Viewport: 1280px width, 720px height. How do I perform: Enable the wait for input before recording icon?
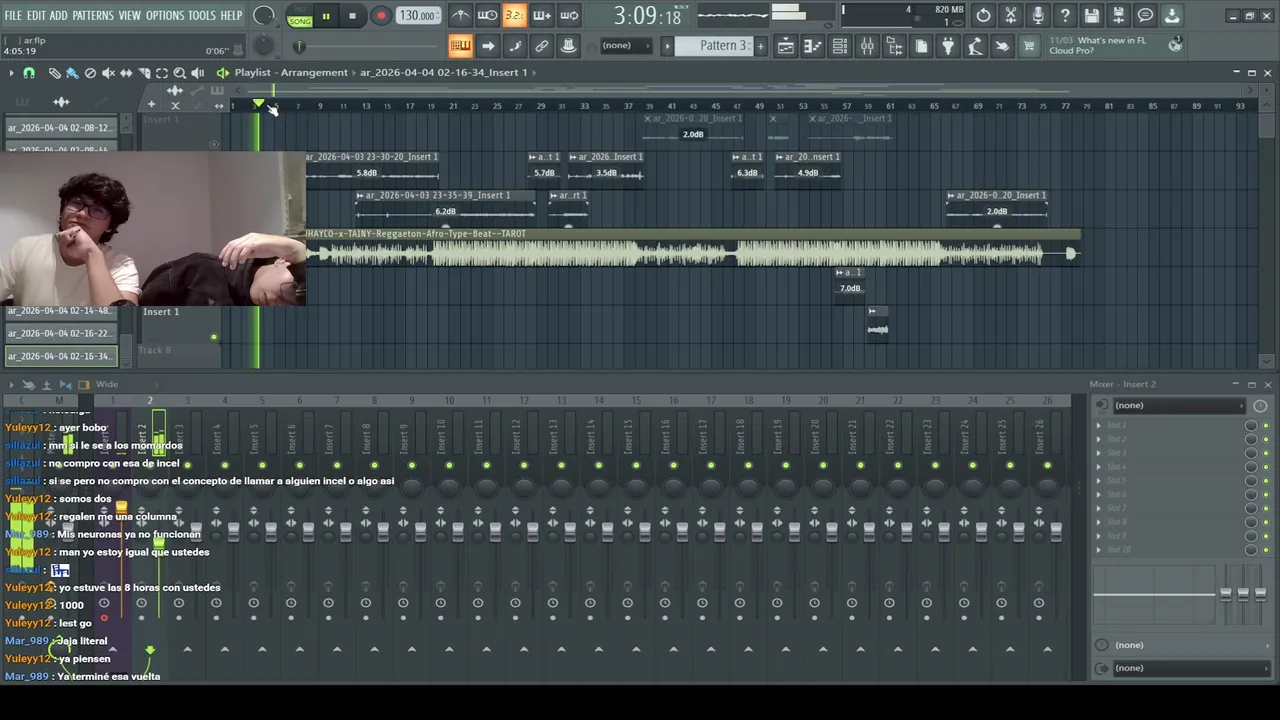[x=487, y=15]
